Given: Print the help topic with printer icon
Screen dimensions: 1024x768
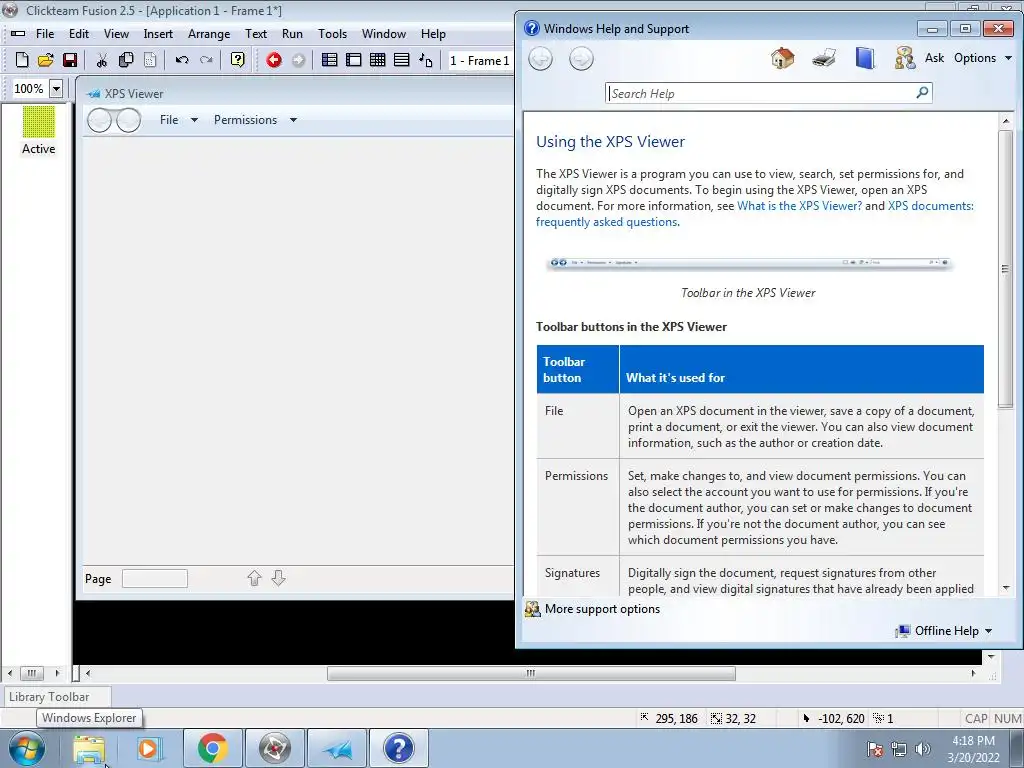Looking at the screenshot, I should 824,58.
